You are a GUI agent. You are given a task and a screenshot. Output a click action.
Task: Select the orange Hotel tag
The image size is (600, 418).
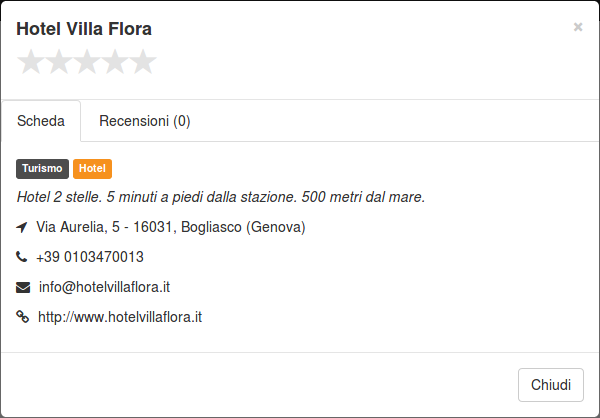(92, 169)
